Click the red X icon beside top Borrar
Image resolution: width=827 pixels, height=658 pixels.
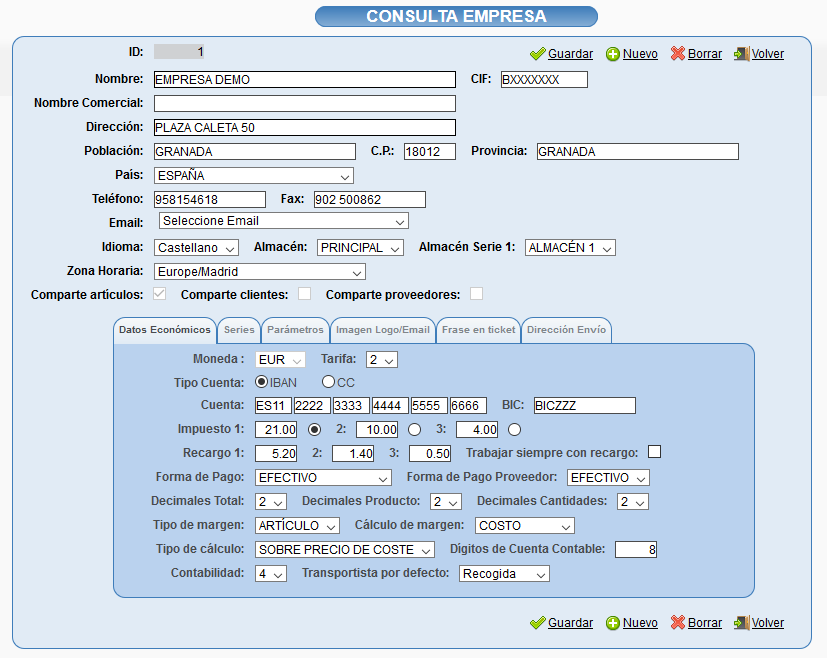[x=678, y=53]
